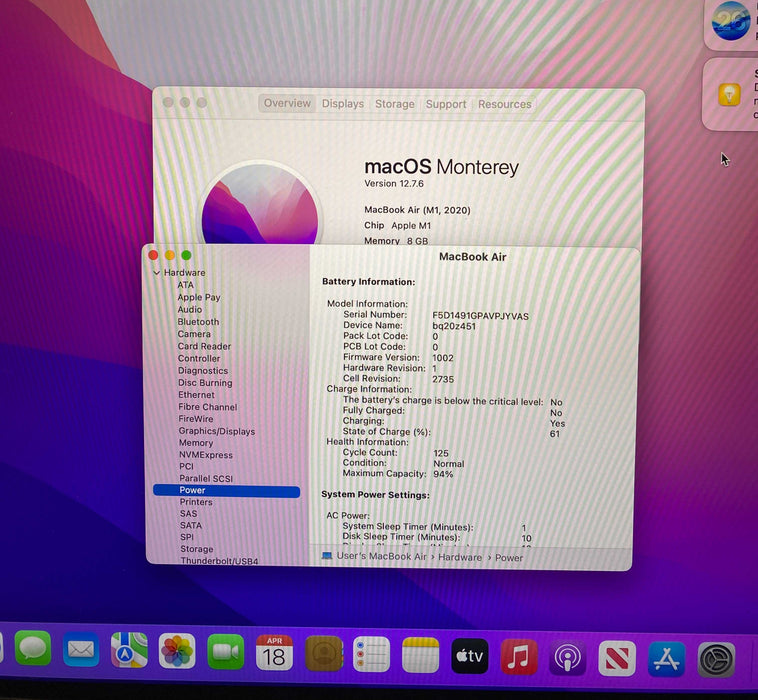This screenshot has width=758, height=700.
Task: Minimize System Information with the yellow button
Action: (170, 255)
